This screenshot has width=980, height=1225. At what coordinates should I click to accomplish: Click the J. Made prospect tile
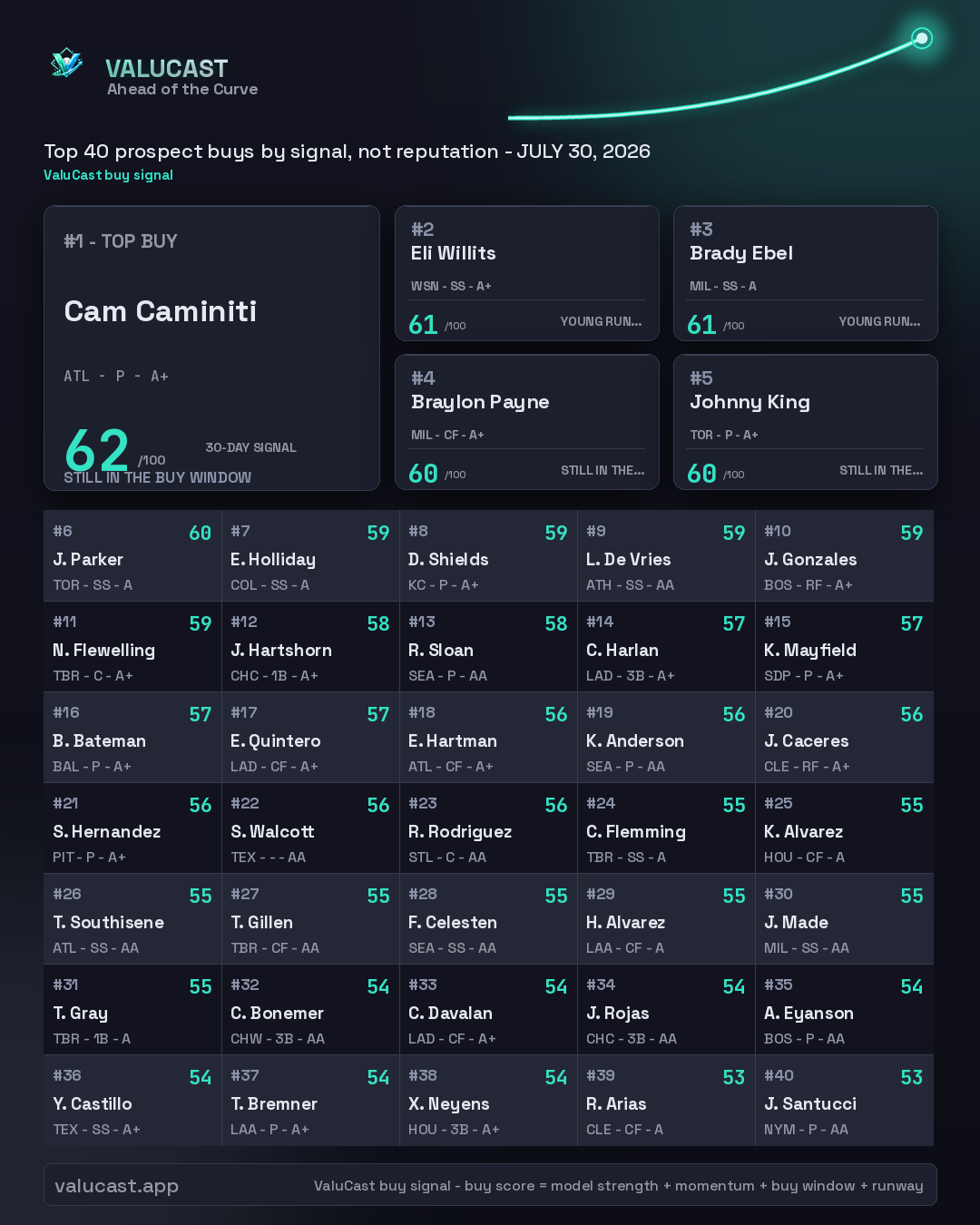click(x=844, y=919)
